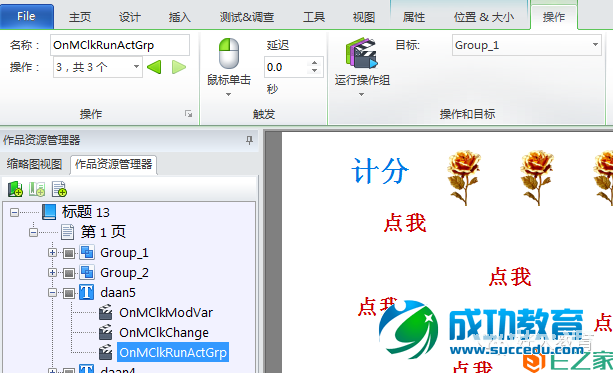This screenshot has width=613, height=373.
Task: Toggle the Group_1 checkbox
Action: 69,253
